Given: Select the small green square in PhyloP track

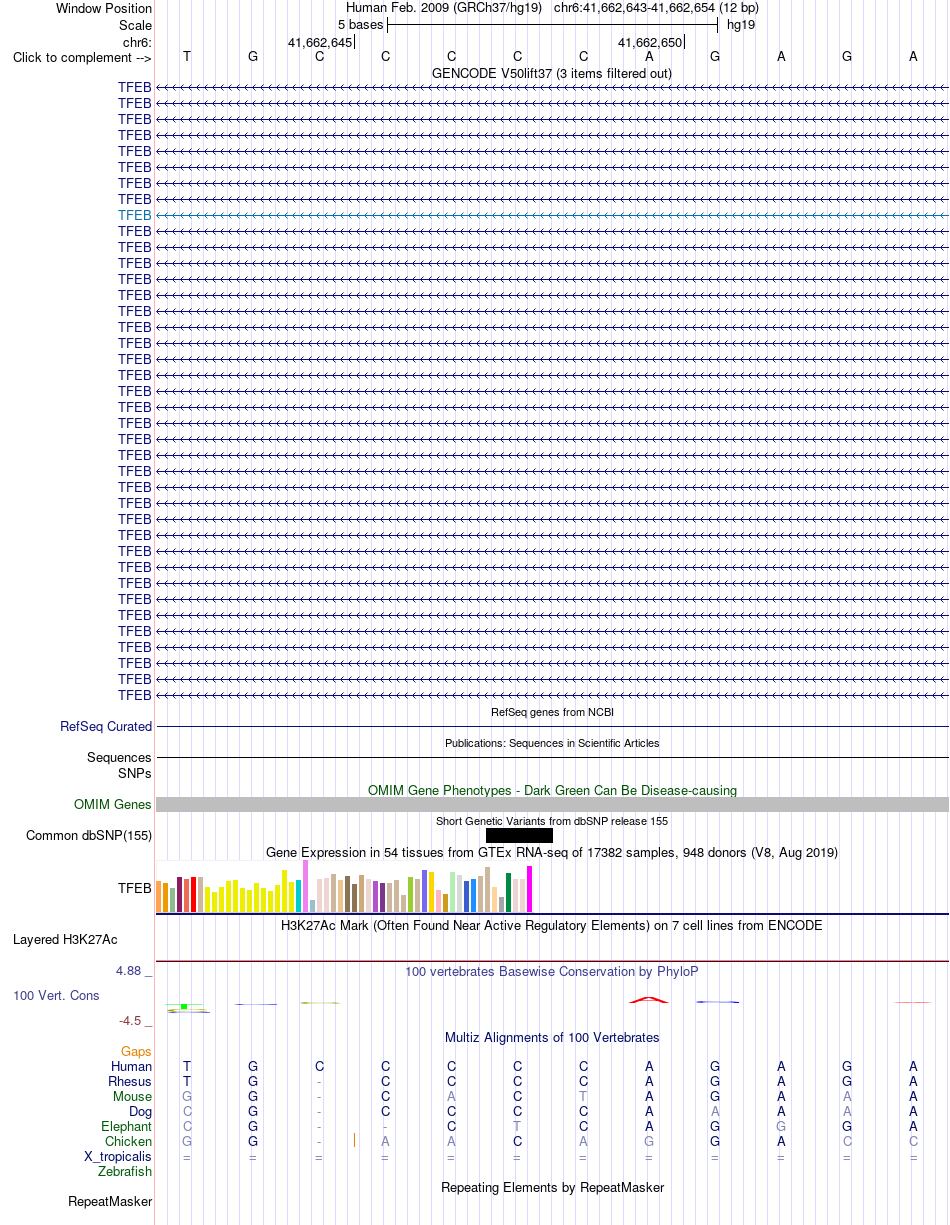Looking at the screenshot, I should 184,1006.
